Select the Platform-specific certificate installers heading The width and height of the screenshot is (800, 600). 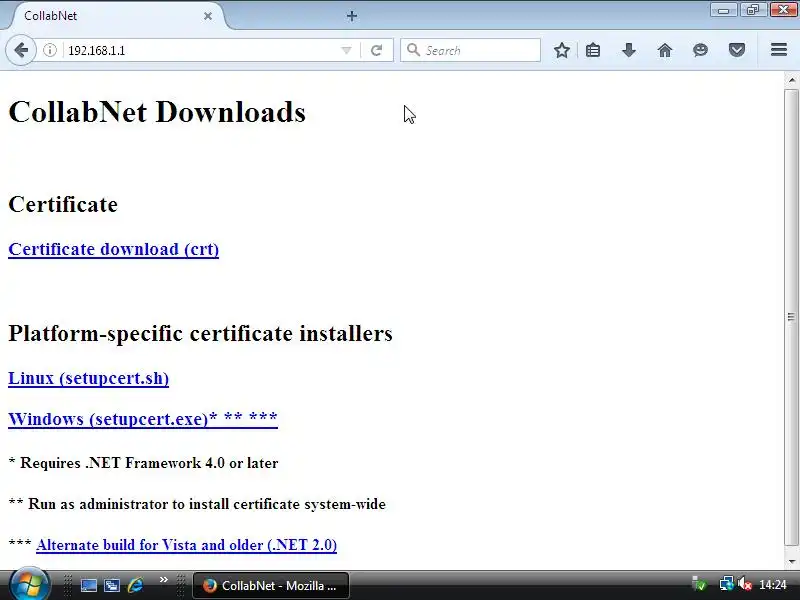point(201,334)
